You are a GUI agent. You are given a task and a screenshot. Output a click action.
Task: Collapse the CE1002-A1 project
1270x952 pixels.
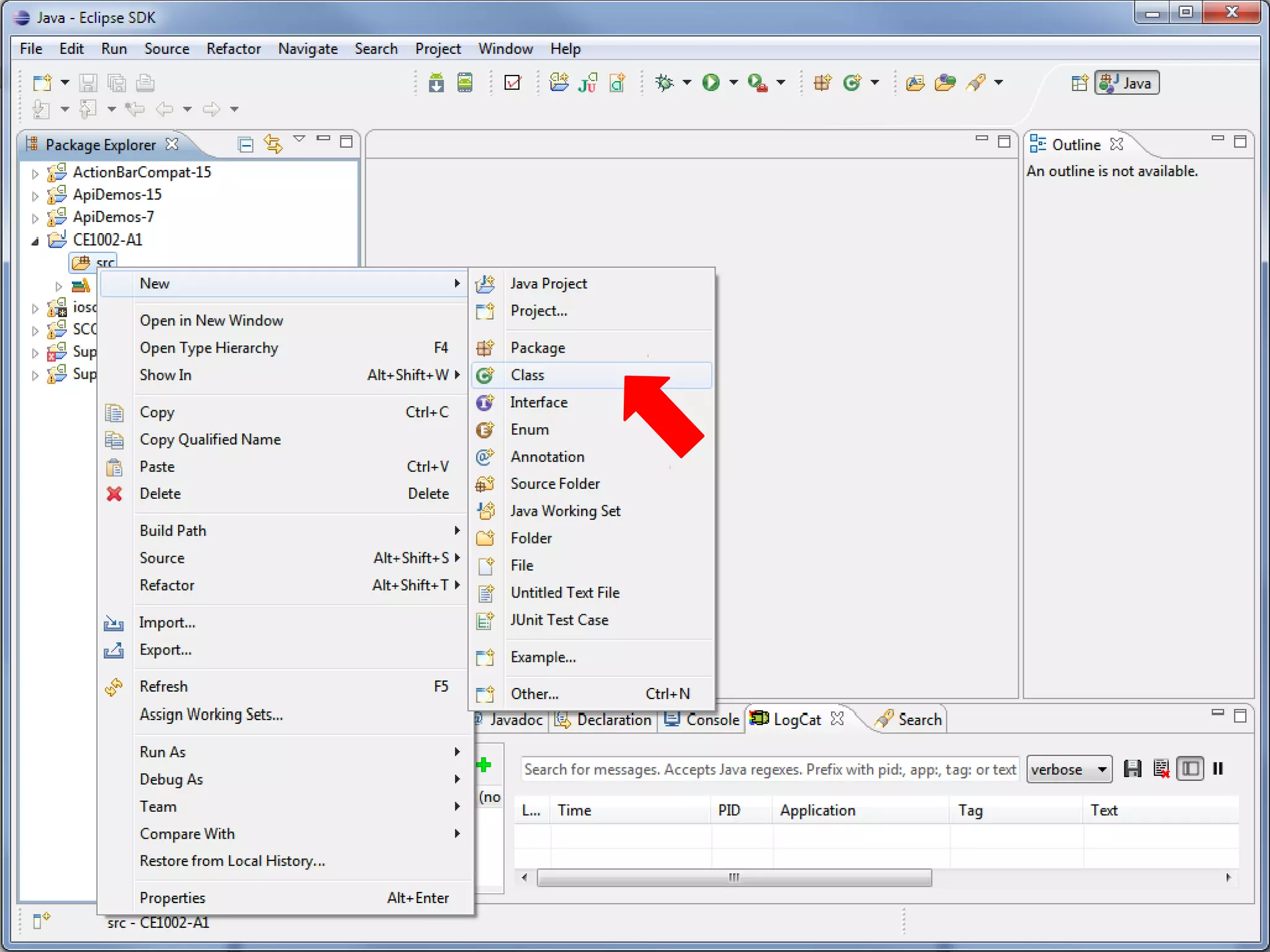[35, 240]
